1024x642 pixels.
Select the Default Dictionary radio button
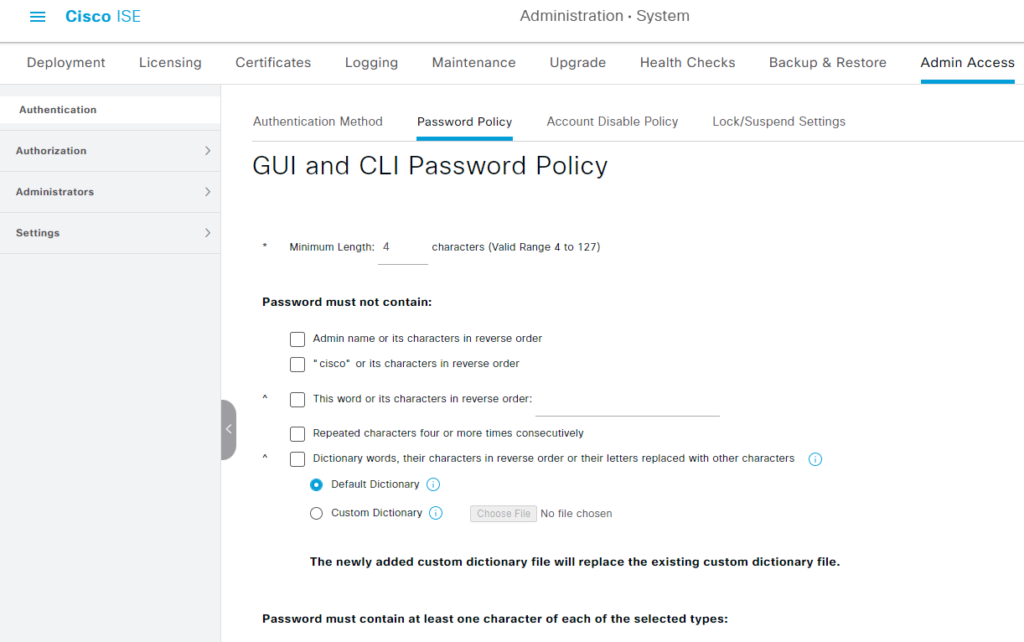click(x=316, y=485)
